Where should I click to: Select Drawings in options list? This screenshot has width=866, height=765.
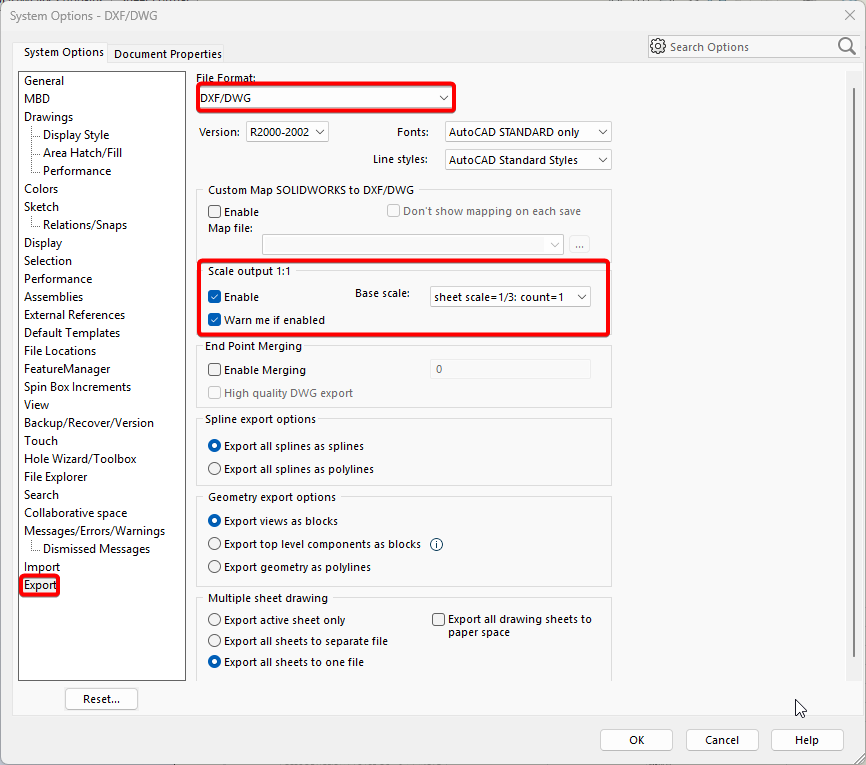[49, 117]
